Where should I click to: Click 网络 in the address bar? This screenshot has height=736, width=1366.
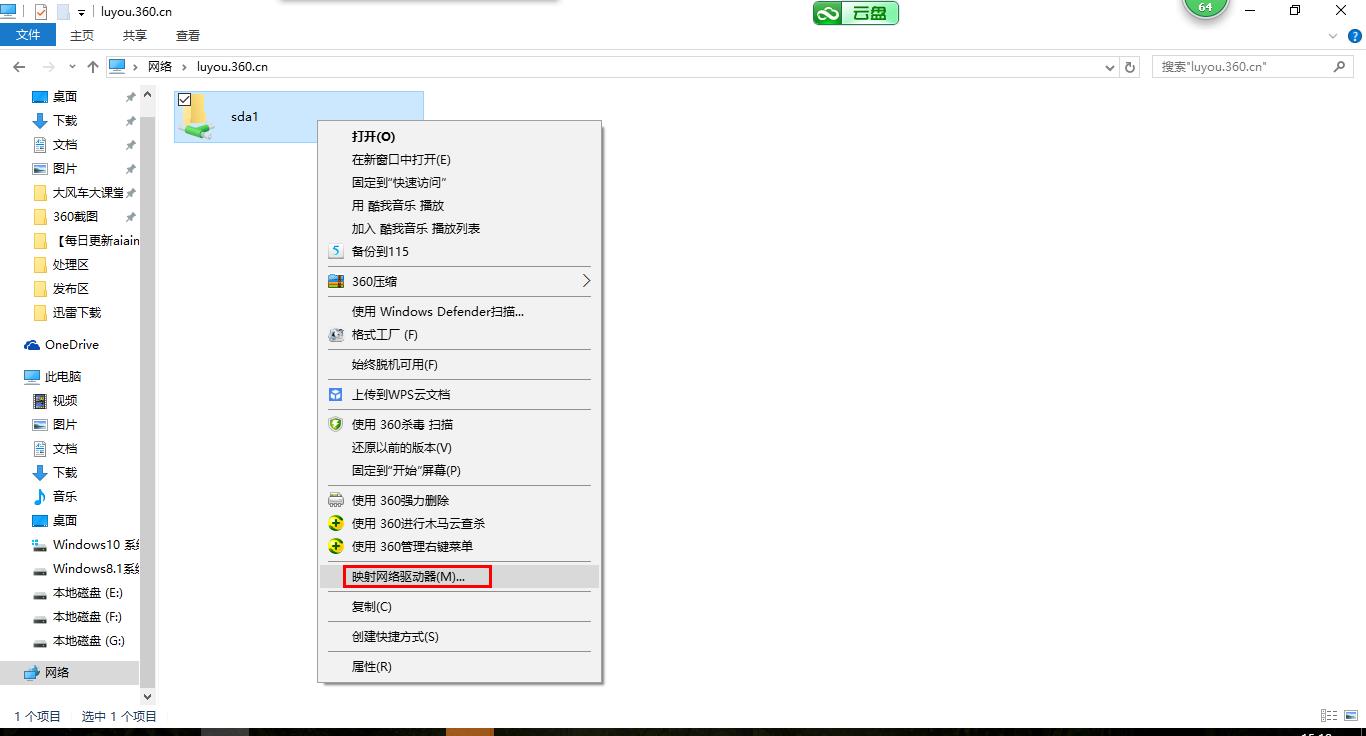[160, 67]
